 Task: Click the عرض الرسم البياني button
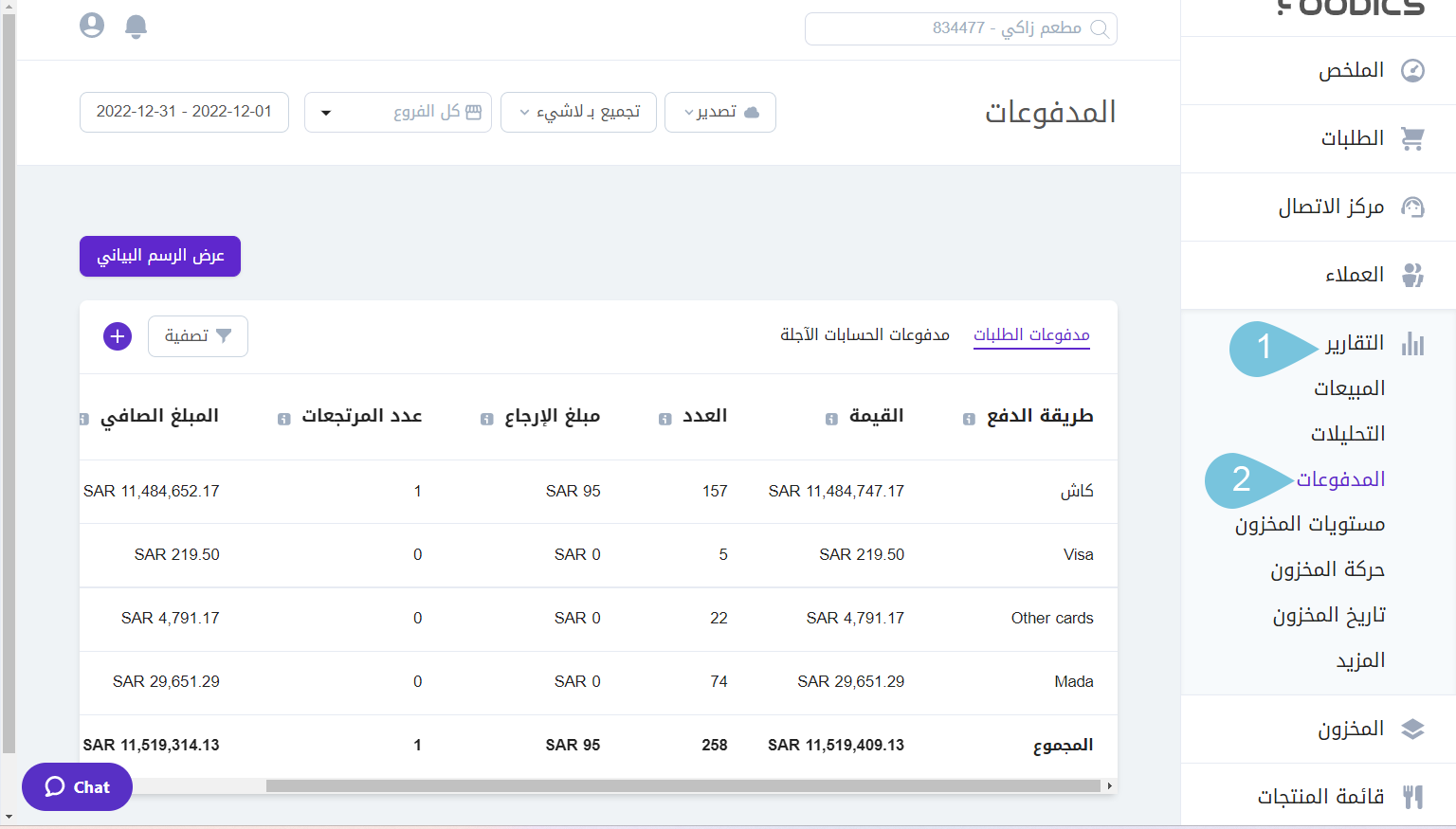[160, 256]
